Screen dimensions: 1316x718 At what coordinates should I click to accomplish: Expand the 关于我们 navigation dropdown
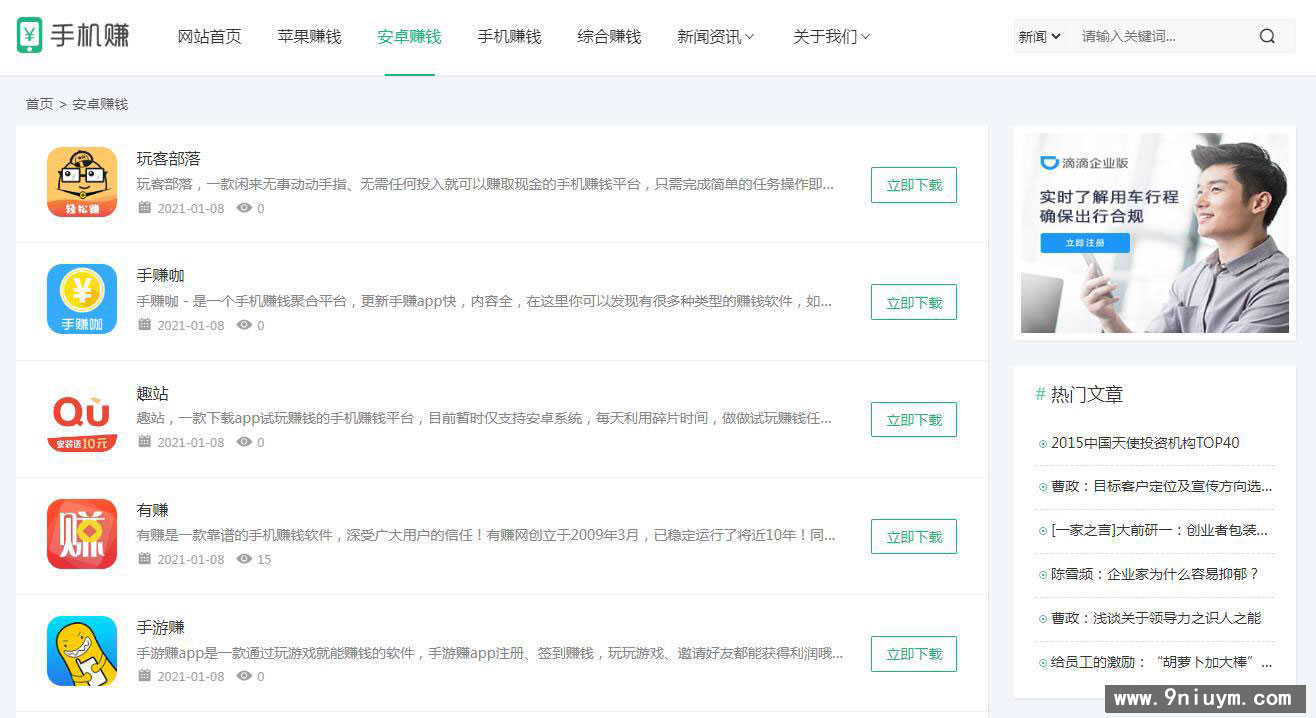coord(830,35)
